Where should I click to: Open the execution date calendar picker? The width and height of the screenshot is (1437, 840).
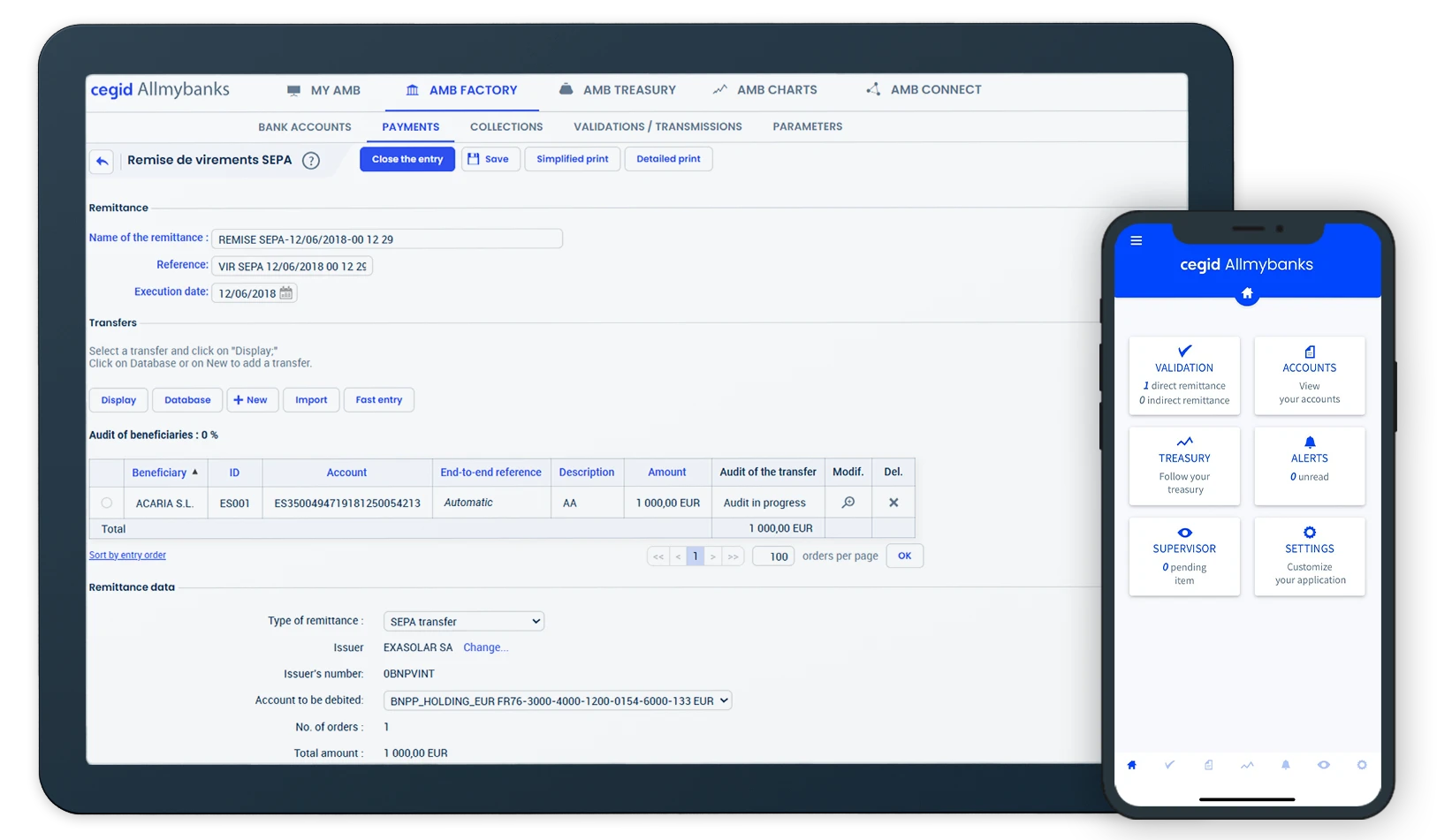(x=286, y=293)
